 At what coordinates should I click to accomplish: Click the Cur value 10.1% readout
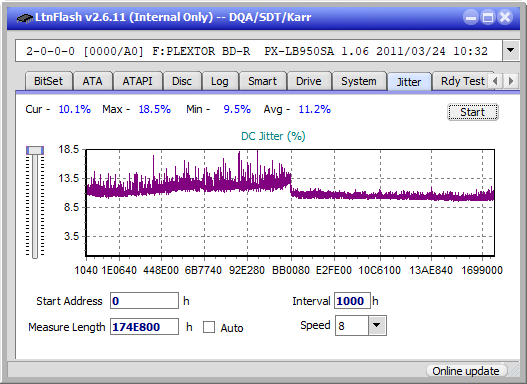tap(75, 109)
